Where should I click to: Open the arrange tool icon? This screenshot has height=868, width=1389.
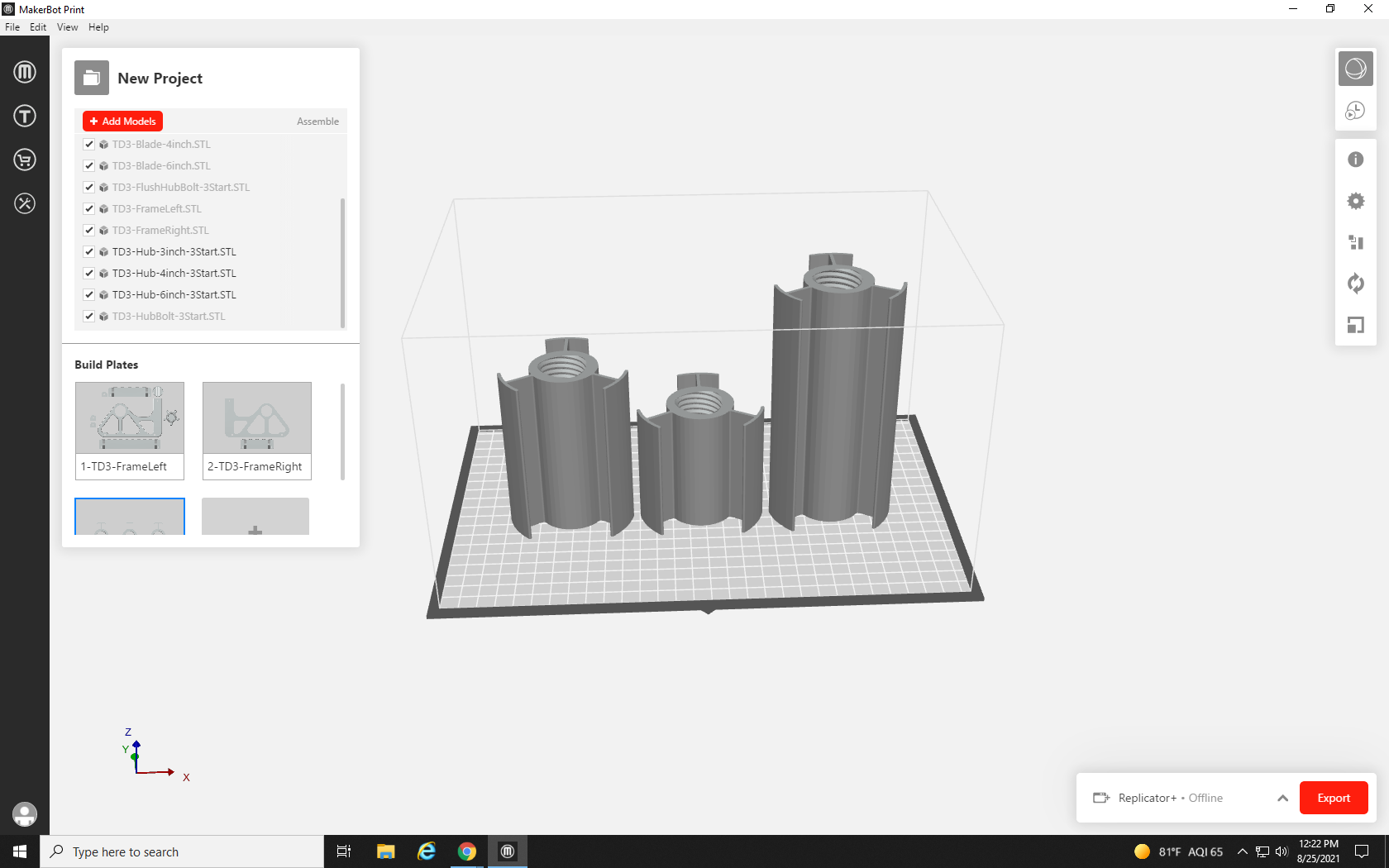[1356, 242]
